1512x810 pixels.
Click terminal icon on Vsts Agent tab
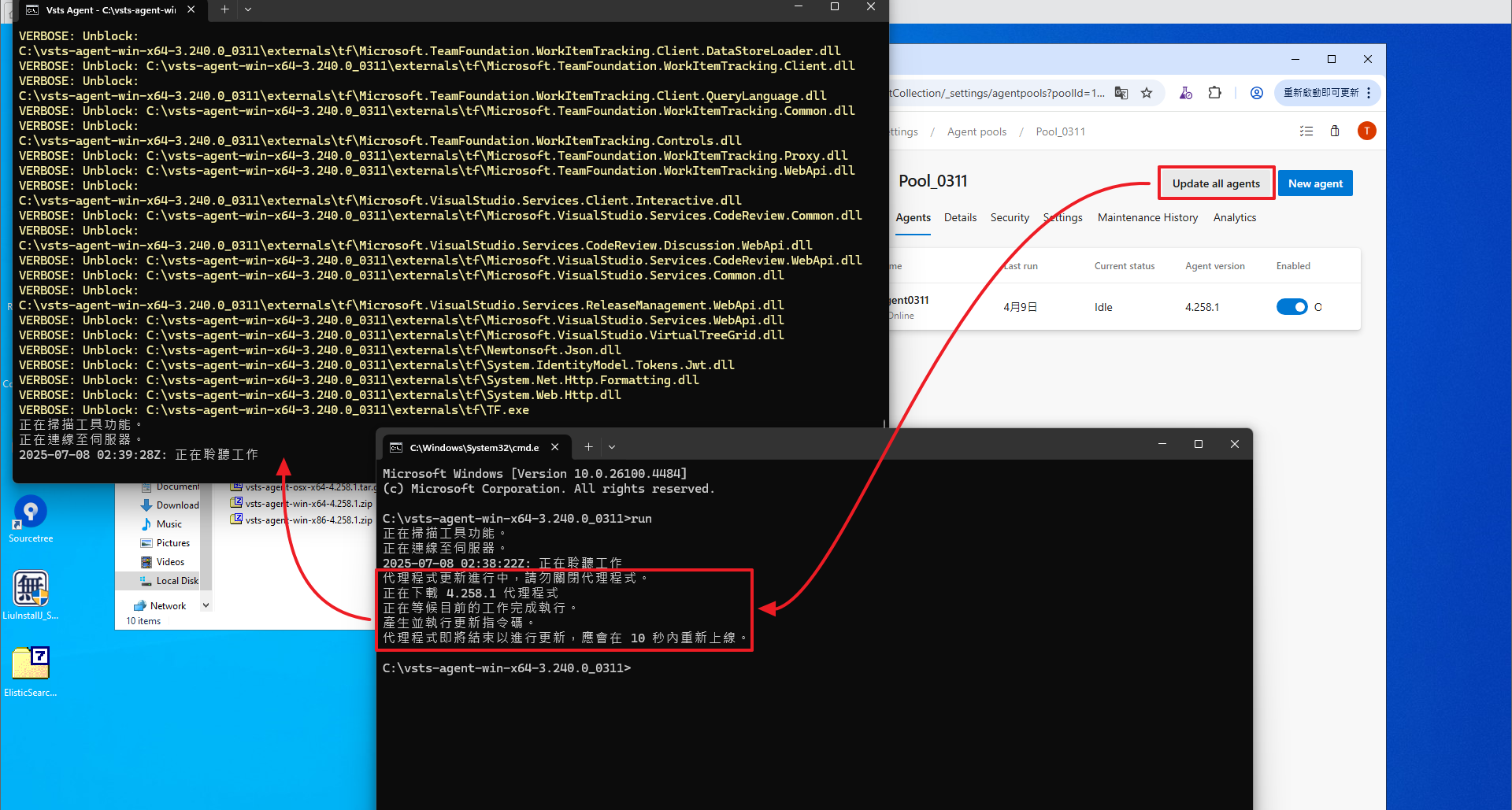[32, 10]
